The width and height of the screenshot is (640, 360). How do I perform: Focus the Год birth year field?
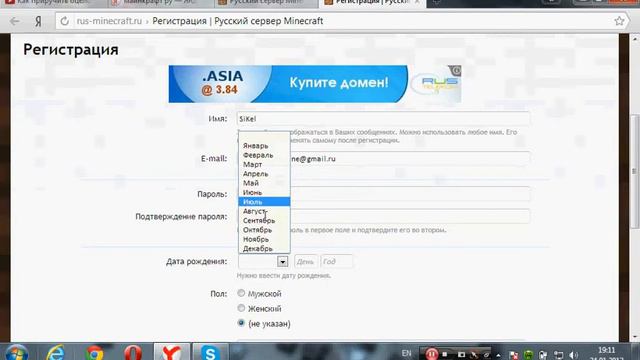tap(336, 262)
